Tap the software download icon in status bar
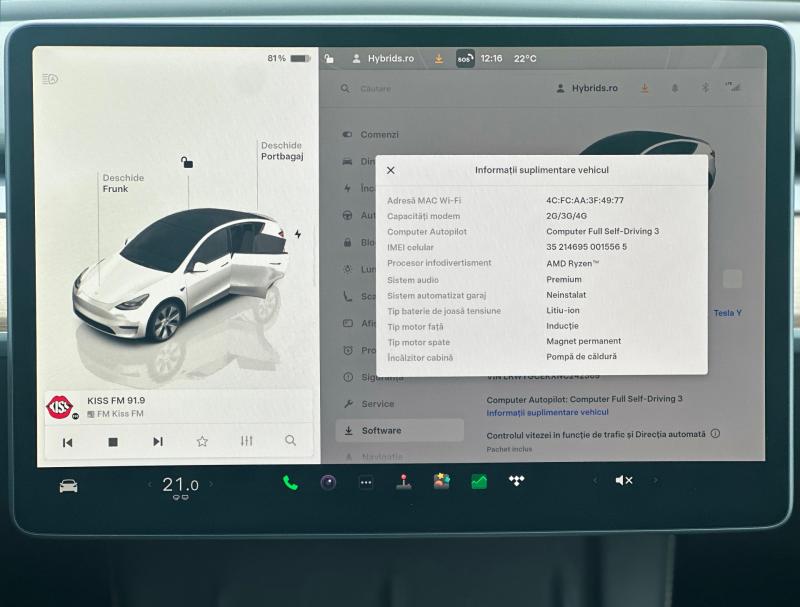This screenshot has width=800, height=607. tap(439, 59)
